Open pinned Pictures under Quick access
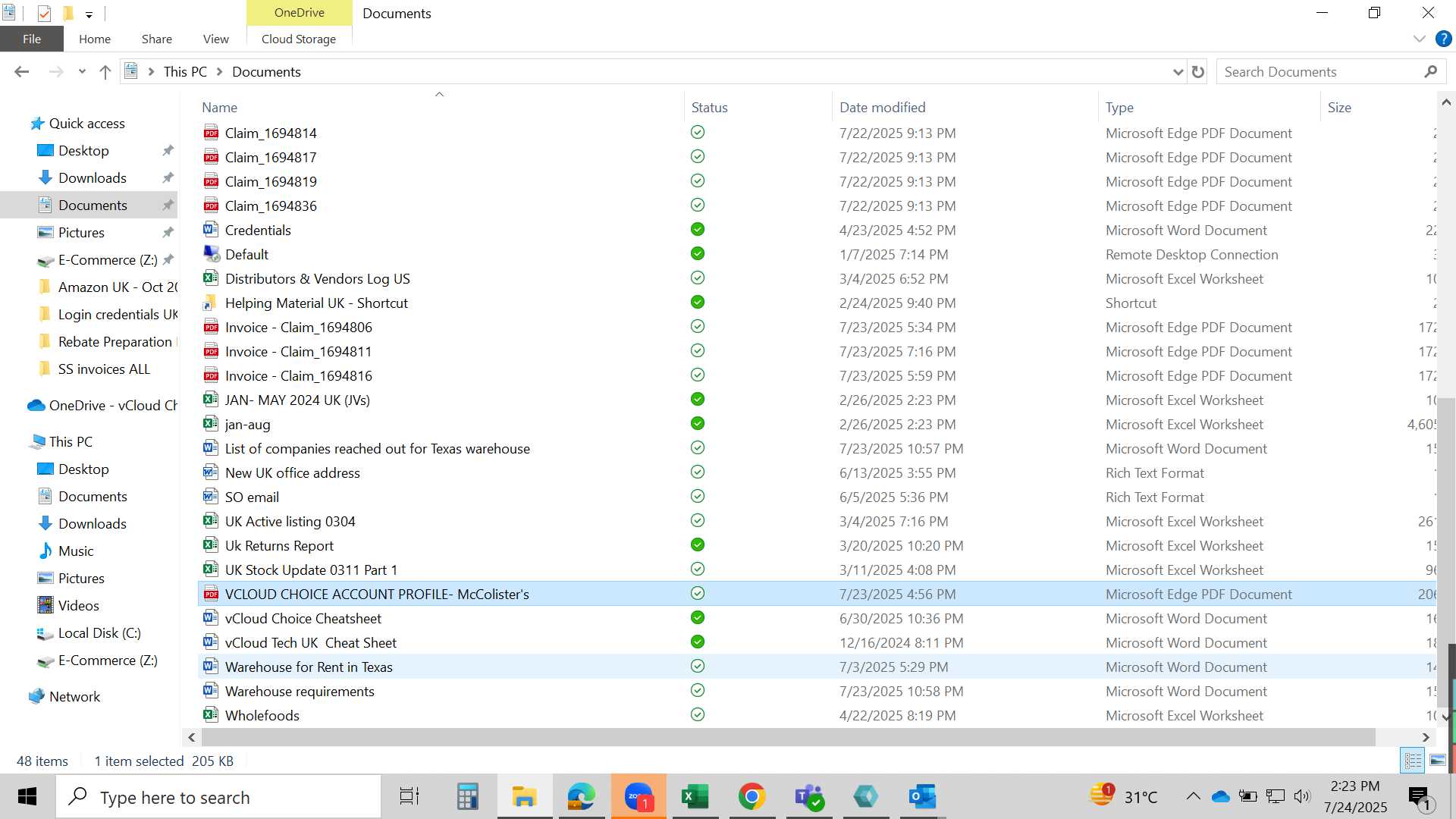The height and width of the screenshot is (819, 1456). [81, 233]
